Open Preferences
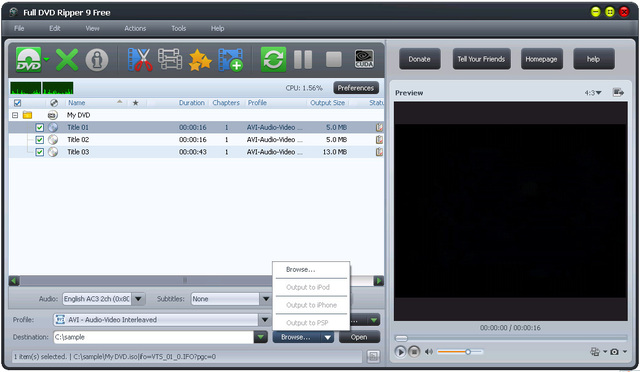 [356, 88]
